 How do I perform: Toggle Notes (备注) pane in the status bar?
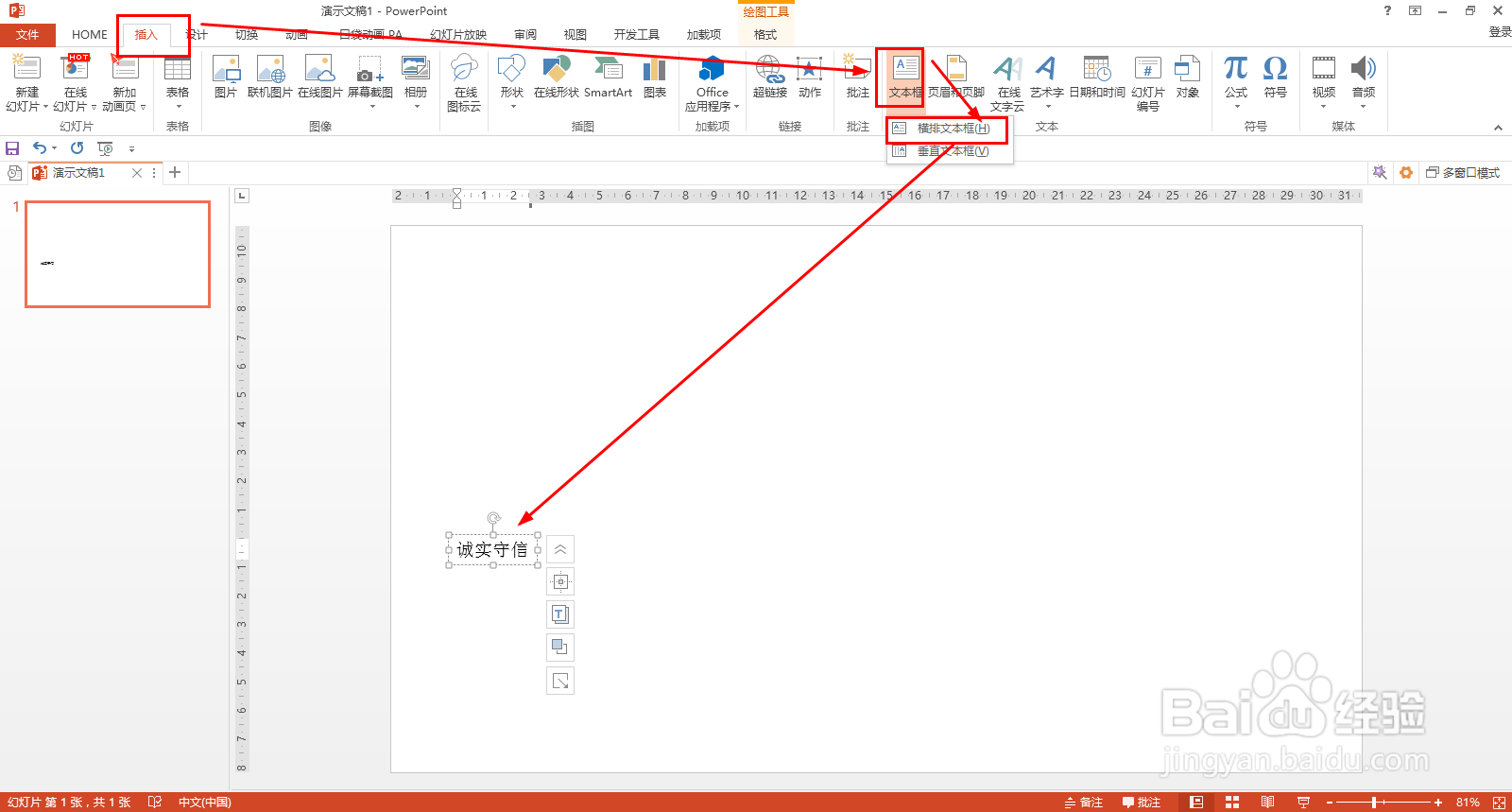(1084, 803)
